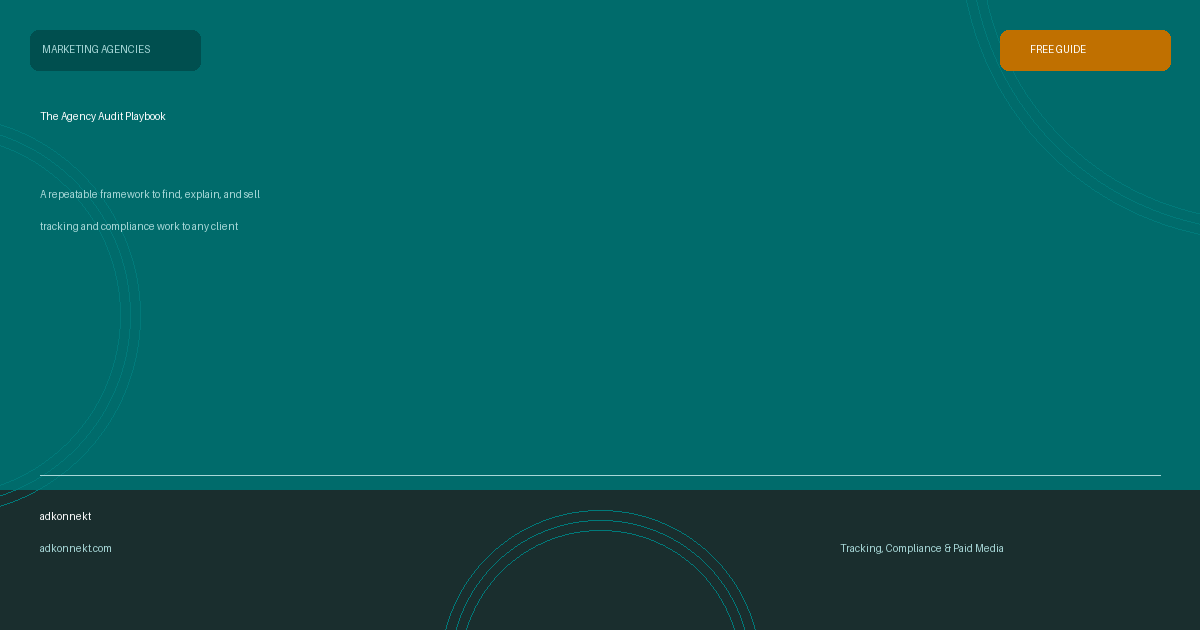This screenshot has width=1200, height=630.
Task: Click the orange FREE GUIDE button
Action: (1085, 50)
